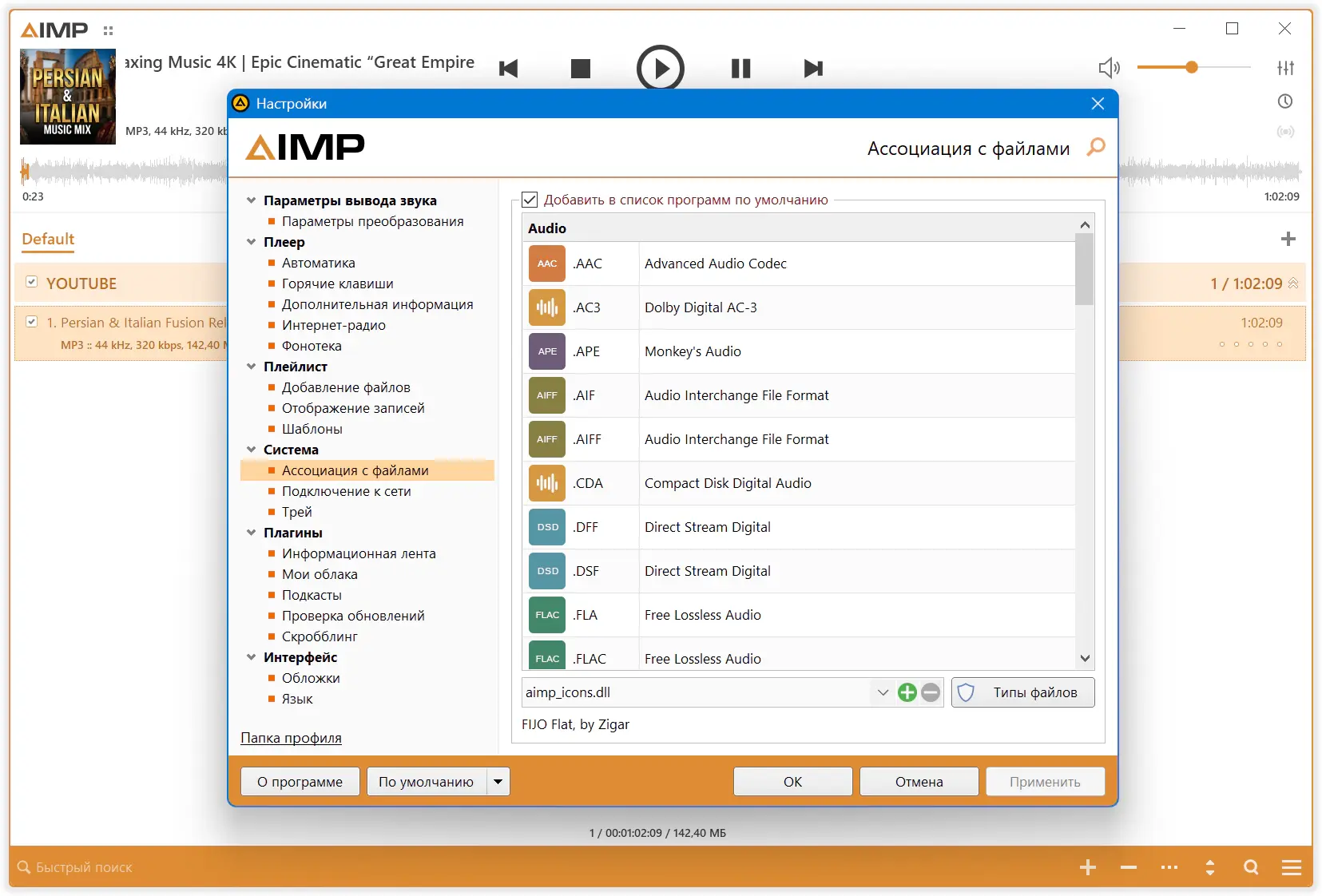Screen dimensions: 1322x896
Task: Select the .AC3 file type icon
Action: 547,307
